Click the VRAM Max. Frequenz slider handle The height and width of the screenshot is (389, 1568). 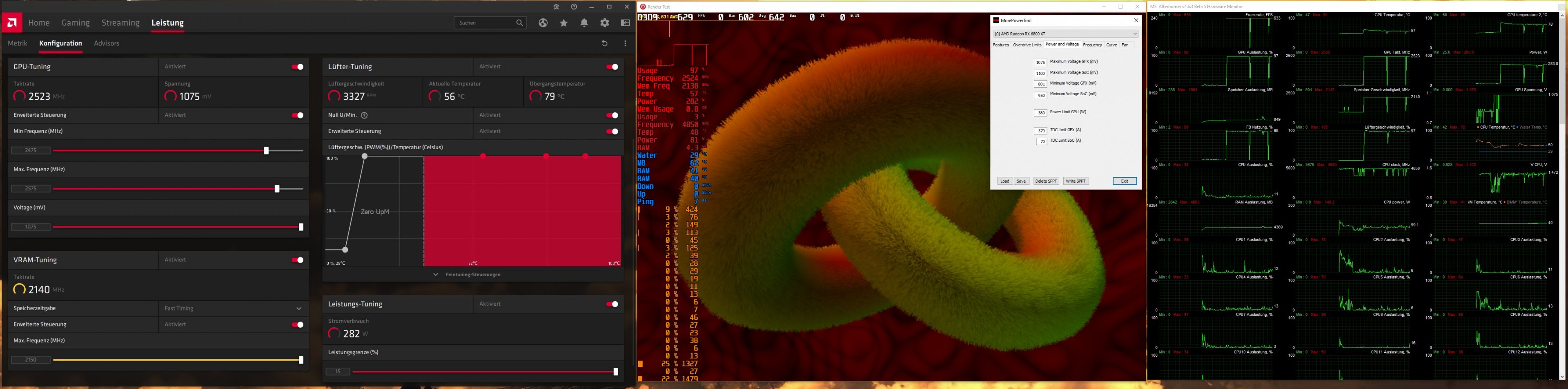301,360
